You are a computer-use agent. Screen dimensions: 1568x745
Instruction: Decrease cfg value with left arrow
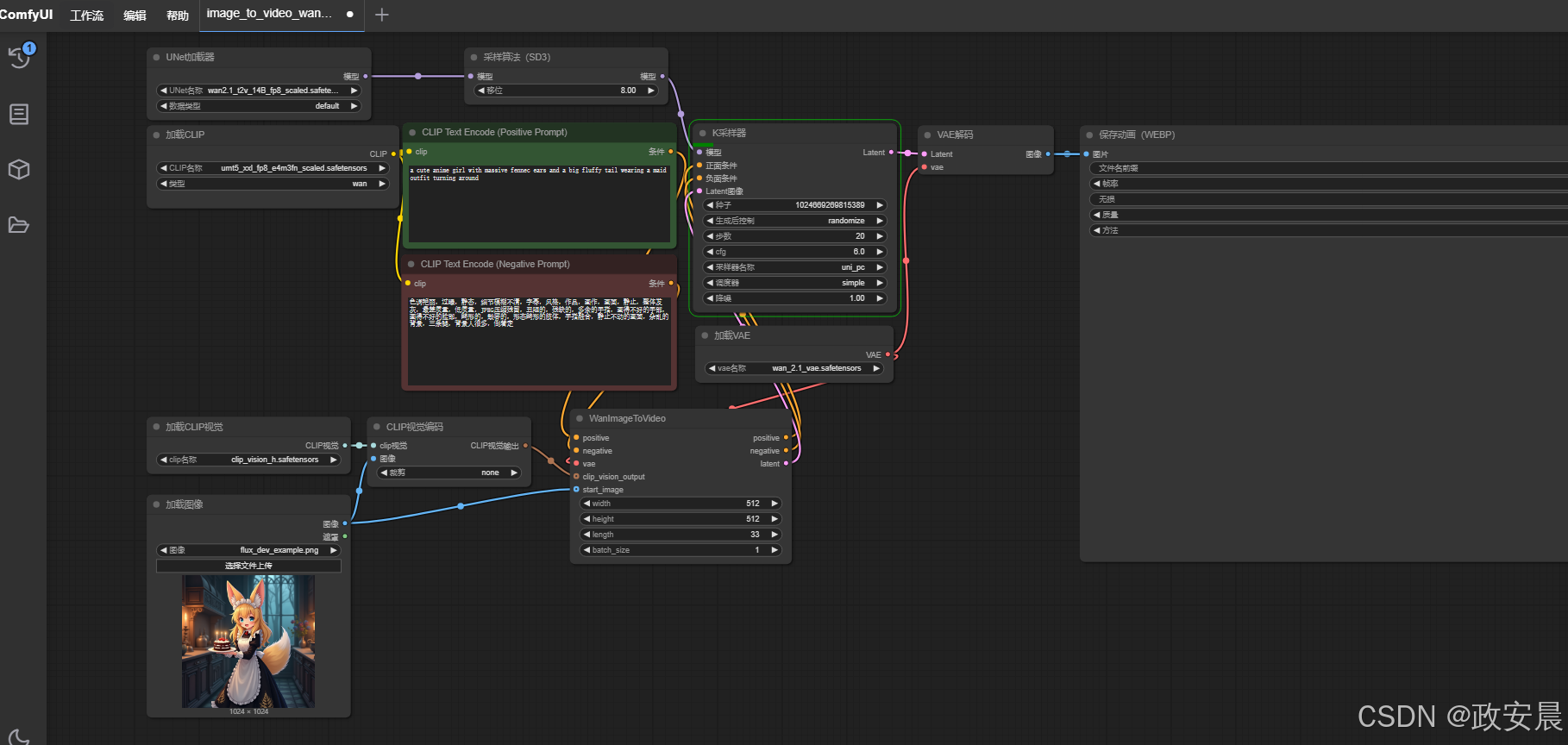710,252
